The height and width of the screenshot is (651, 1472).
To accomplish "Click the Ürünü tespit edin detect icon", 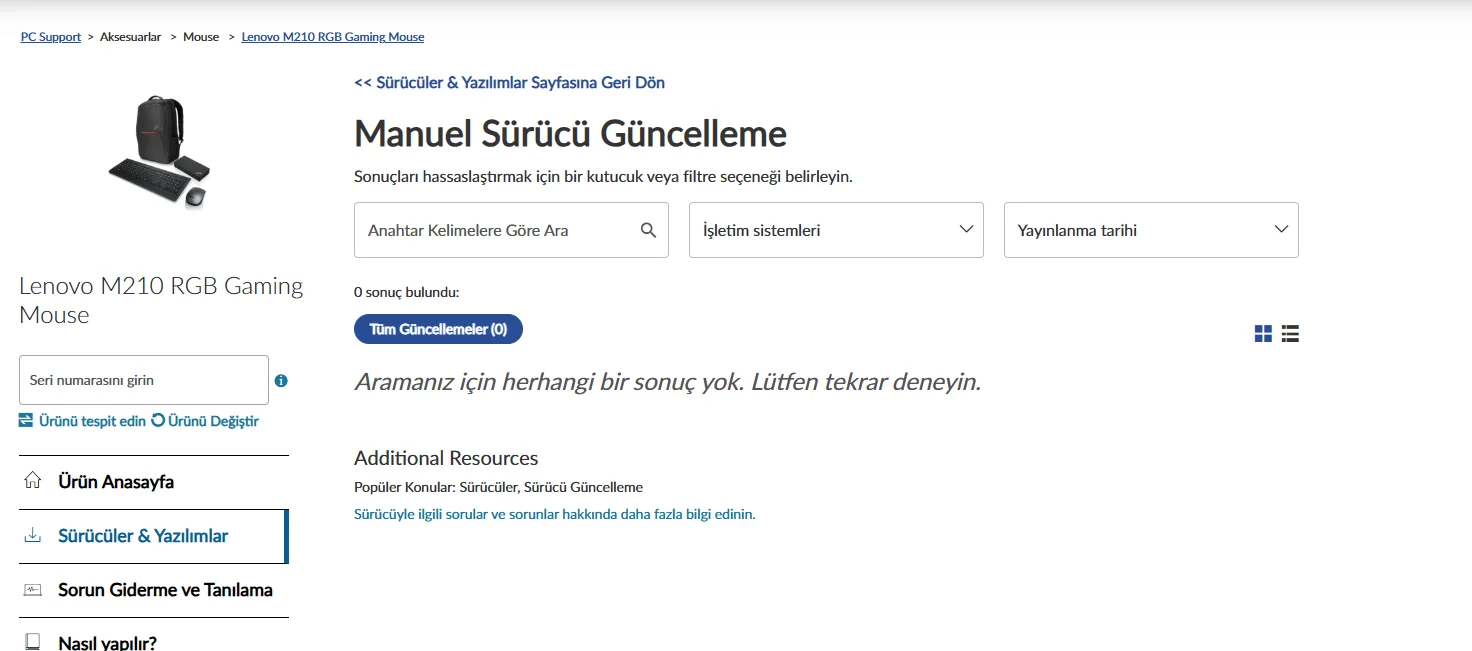I will tap(26, 421).
